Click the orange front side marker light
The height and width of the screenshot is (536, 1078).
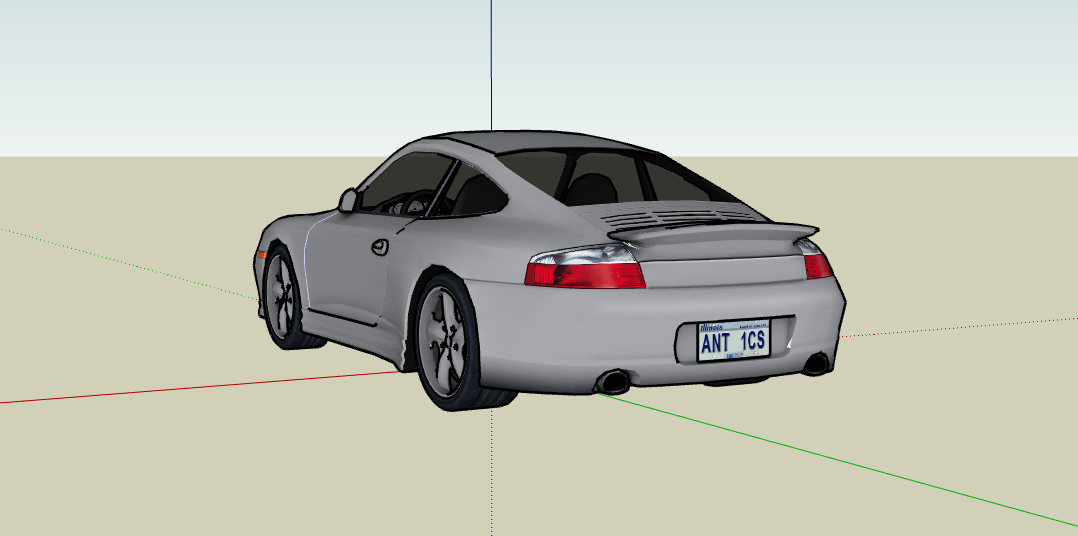click(261, 255)
